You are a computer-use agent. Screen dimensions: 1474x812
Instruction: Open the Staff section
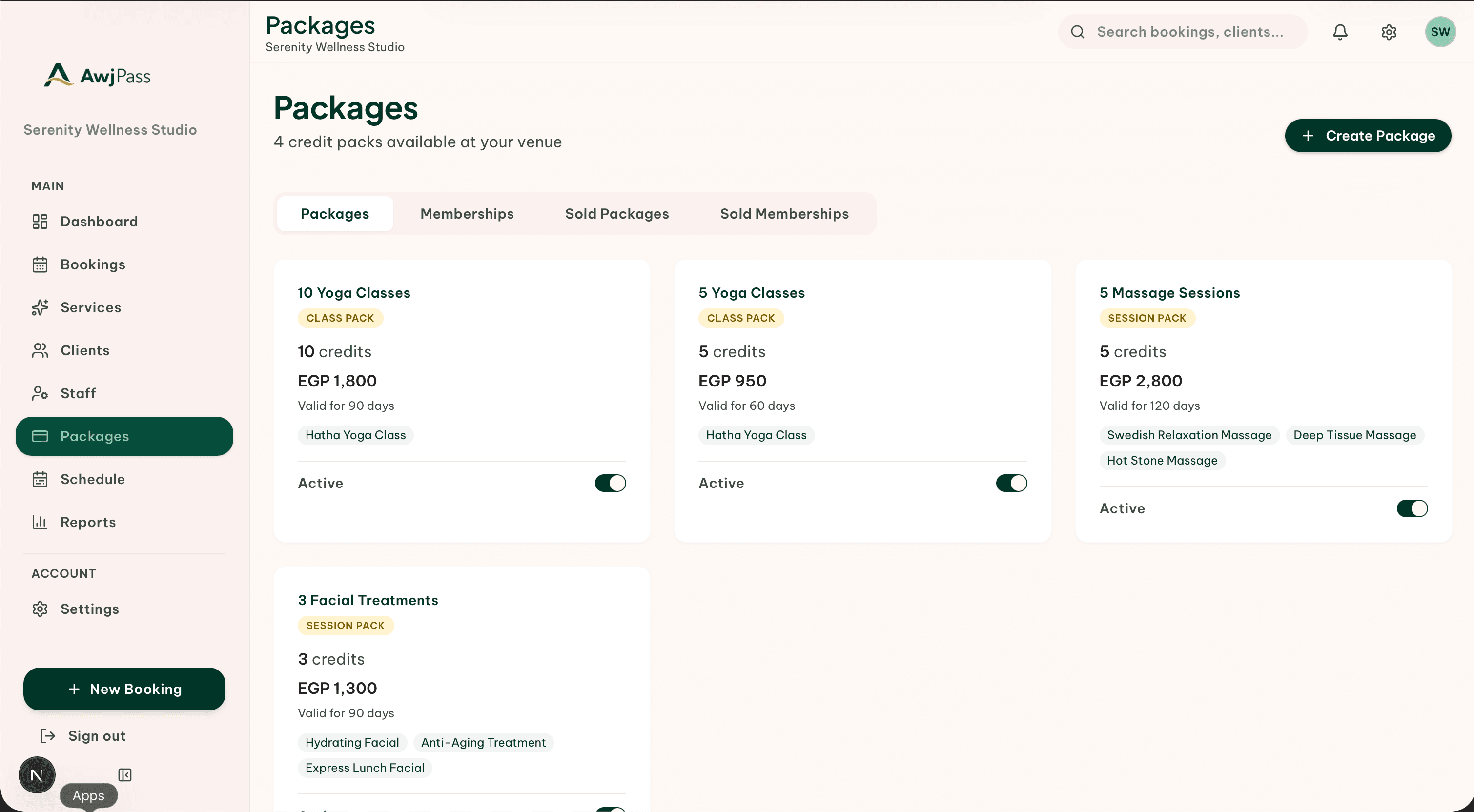(x=124, y=393)
